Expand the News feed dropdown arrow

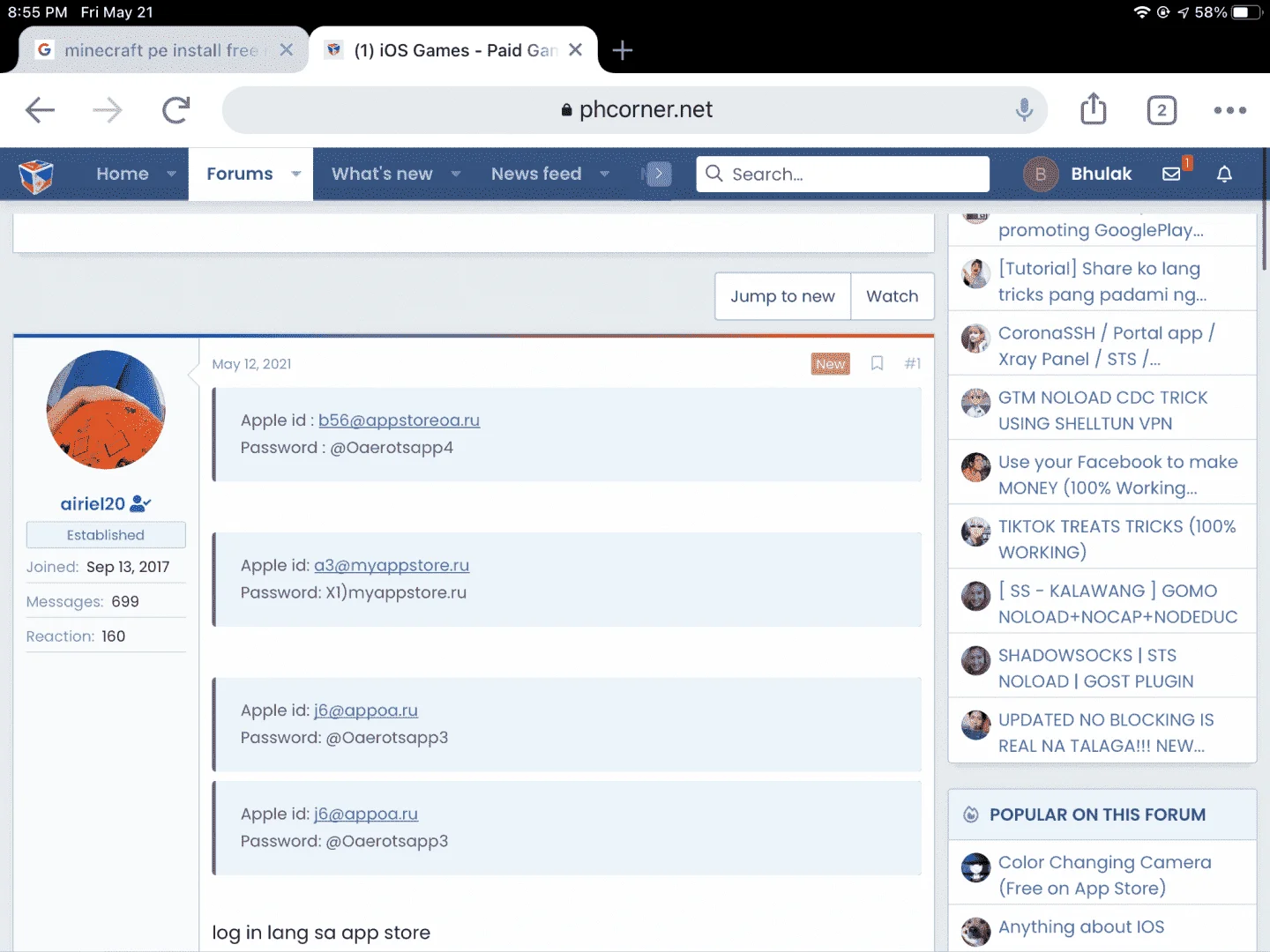605,174
